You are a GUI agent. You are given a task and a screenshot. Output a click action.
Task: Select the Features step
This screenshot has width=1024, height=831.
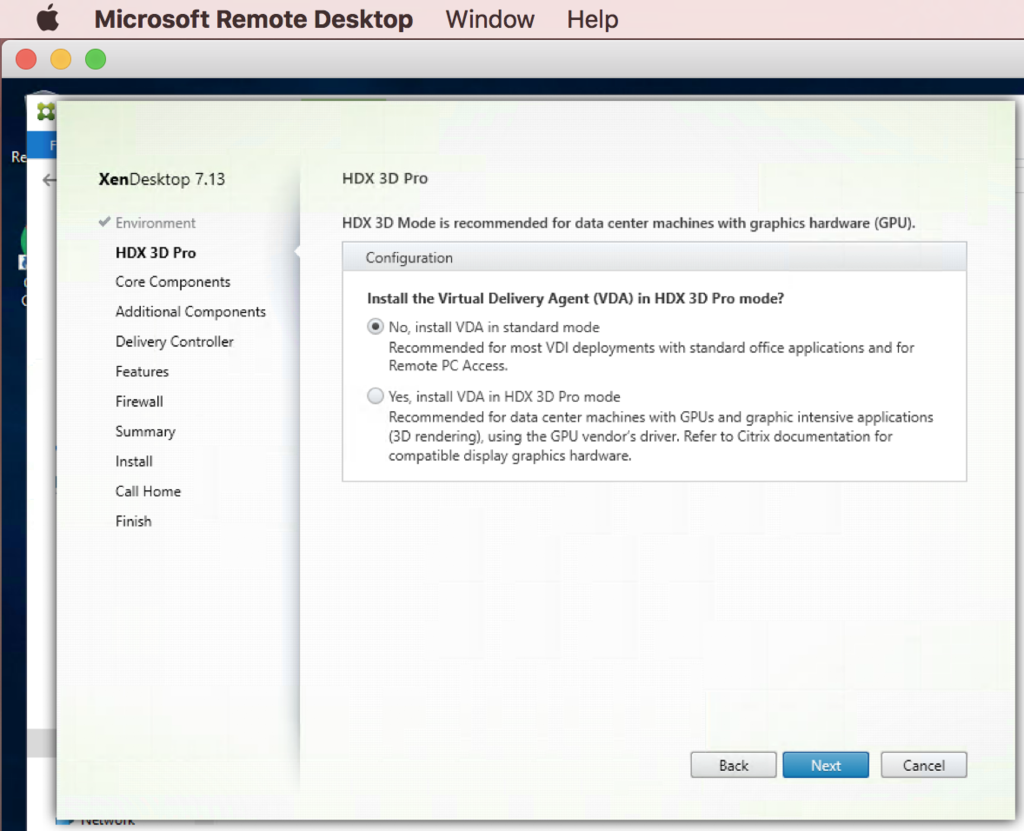point(142,372)
